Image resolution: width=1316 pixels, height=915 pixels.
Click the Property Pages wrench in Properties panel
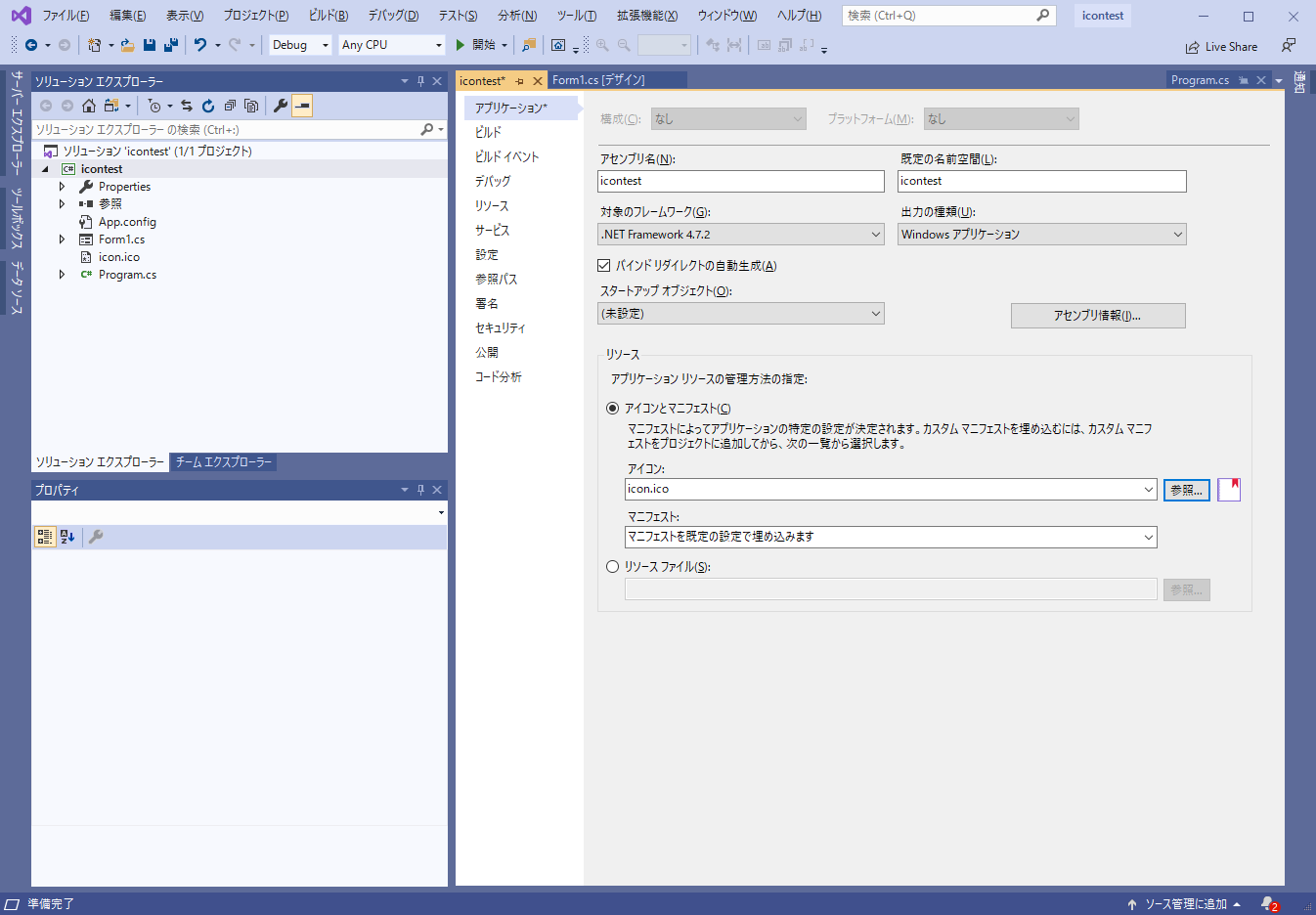click(x=96, y=536)
